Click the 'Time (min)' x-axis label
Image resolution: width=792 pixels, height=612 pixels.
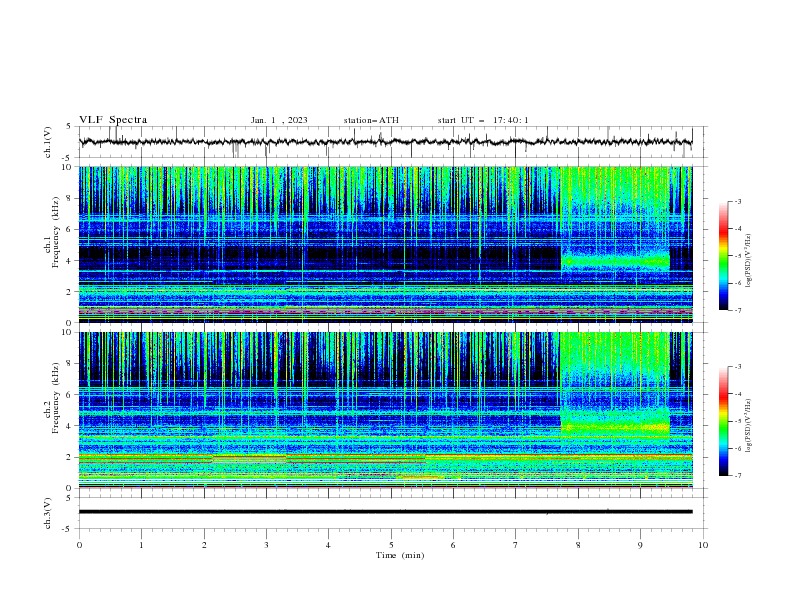click(x=400, y=555)
